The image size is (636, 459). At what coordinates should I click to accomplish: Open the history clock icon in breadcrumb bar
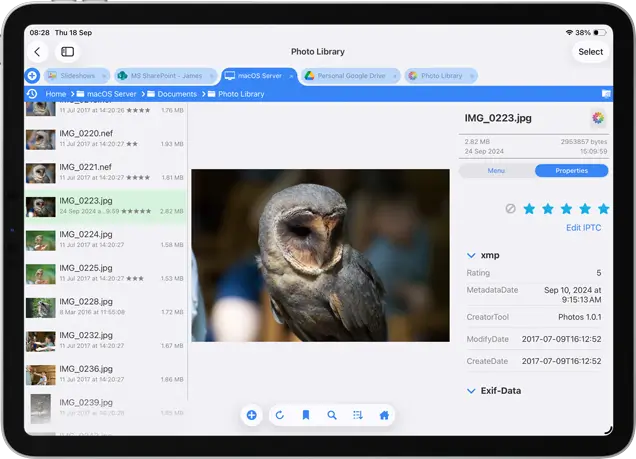click(x=32, y=94)
